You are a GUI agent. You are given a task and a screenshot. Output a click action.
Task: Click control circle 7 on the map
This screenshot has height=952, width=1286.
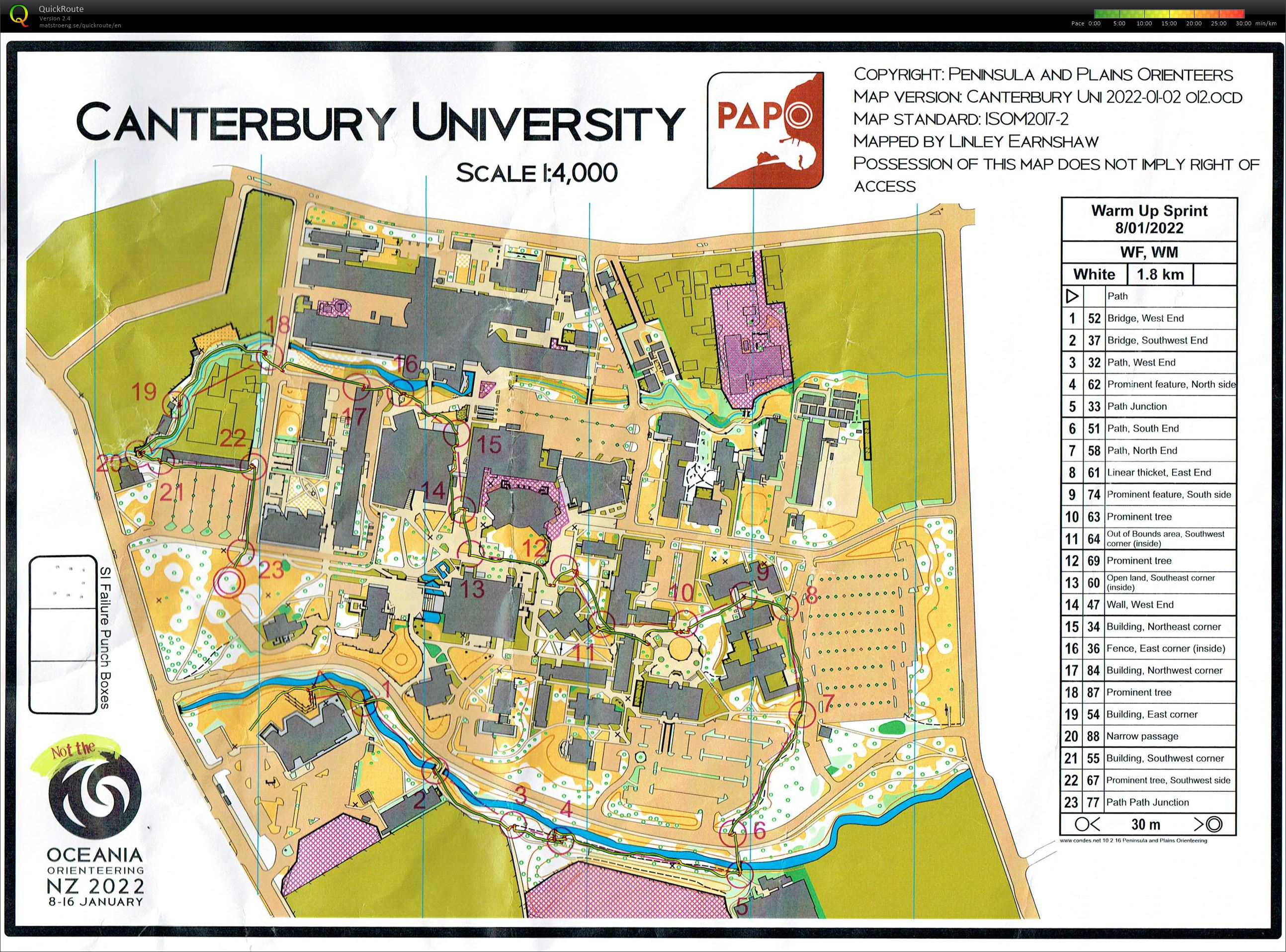click(x=801, y=714)
